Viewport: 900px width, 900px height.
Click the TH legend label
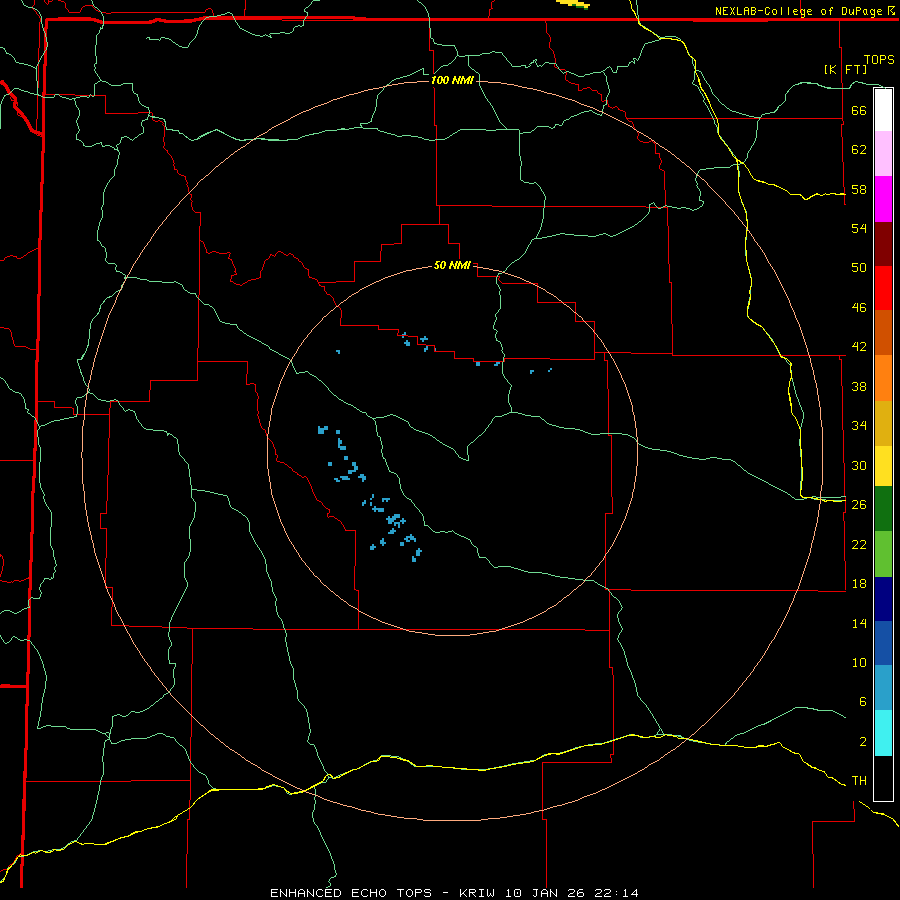pyautogui.click(x=859, y=781)
